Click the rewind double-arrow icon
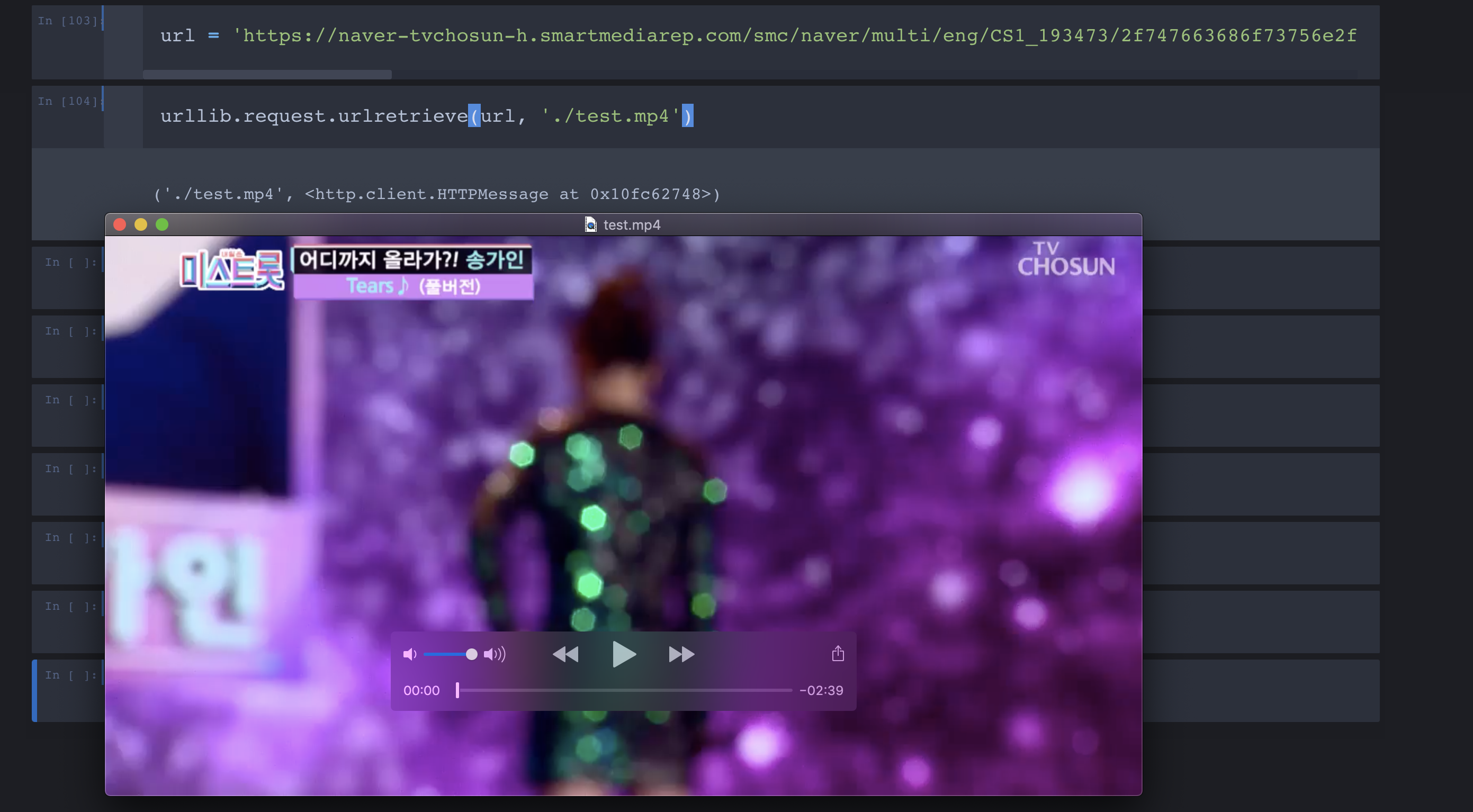 tap(565, 654)
